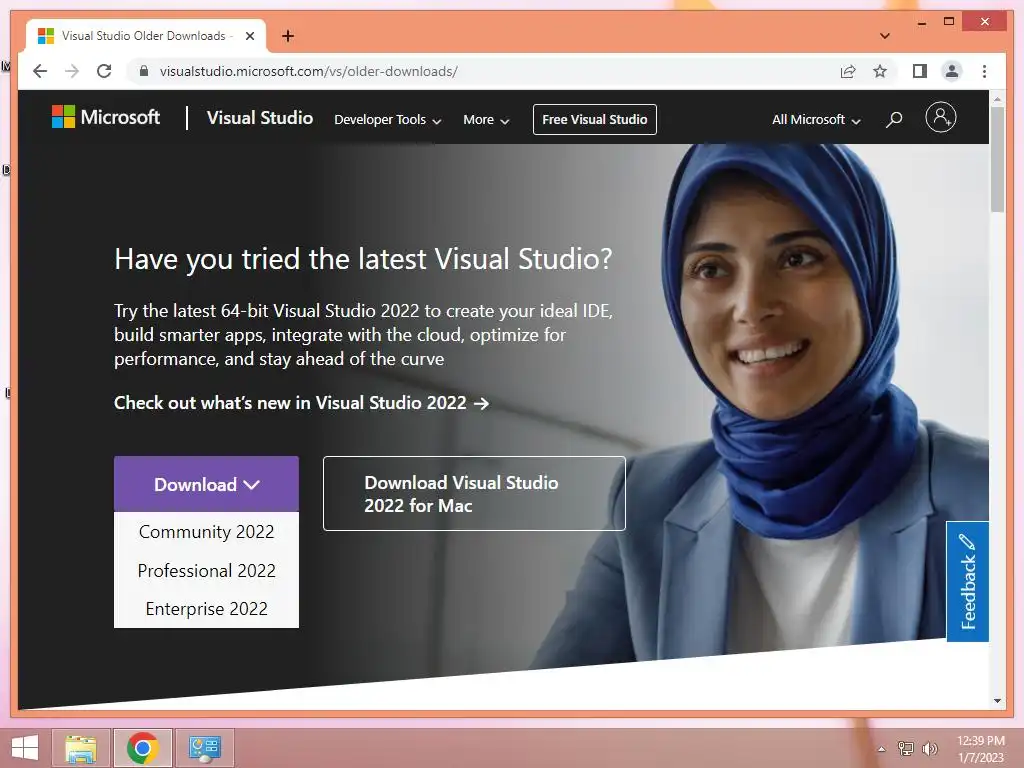Expand the More menu
Image resolution: width=1024 pixels, height=768 pixels.
coord(486,120)
